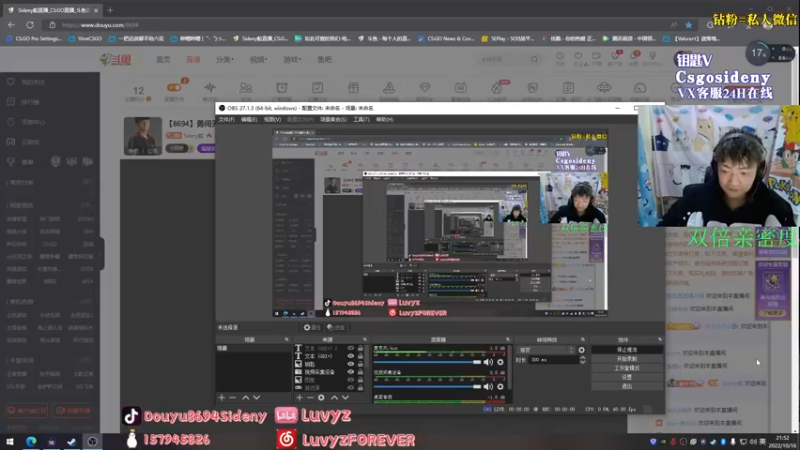
Task: Open OBS 场景集合(S) menu
Action: [x=333, y=119]
